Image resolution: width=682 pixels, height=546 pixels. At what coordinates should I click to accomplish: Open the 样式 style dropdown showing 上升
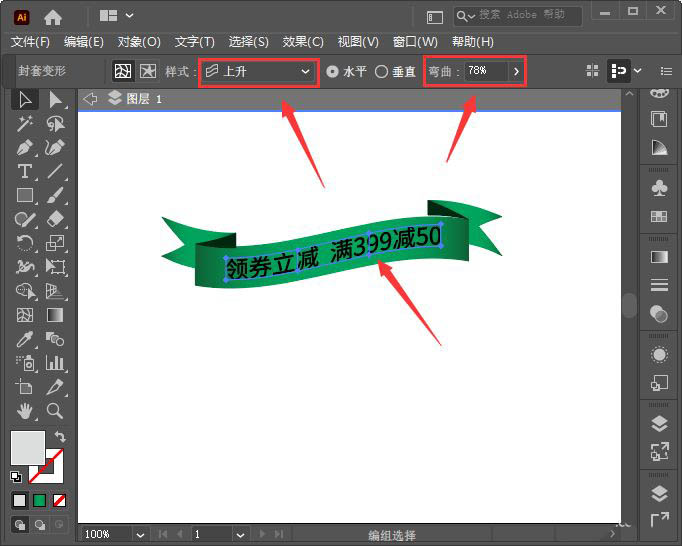259,71
